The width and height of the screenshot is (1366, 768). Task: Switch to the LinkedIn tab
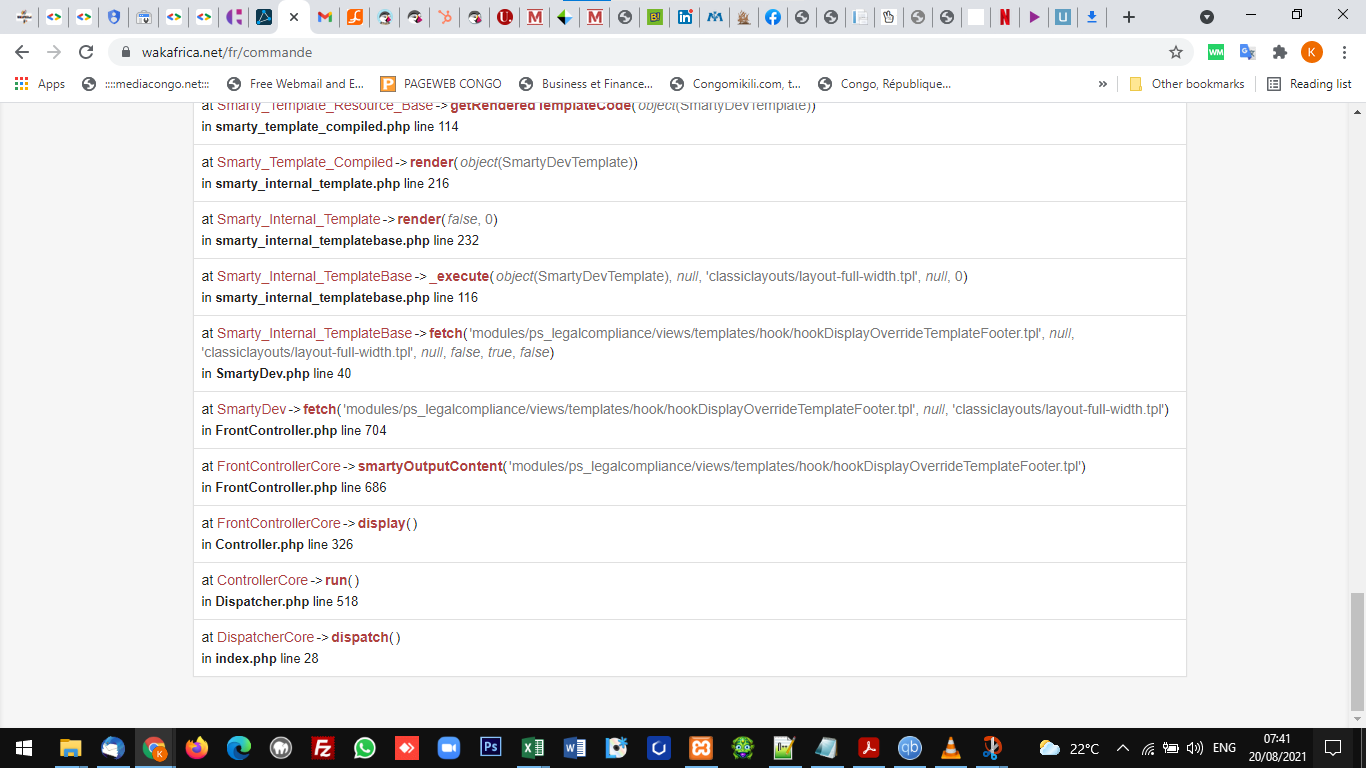click(684, 17)
